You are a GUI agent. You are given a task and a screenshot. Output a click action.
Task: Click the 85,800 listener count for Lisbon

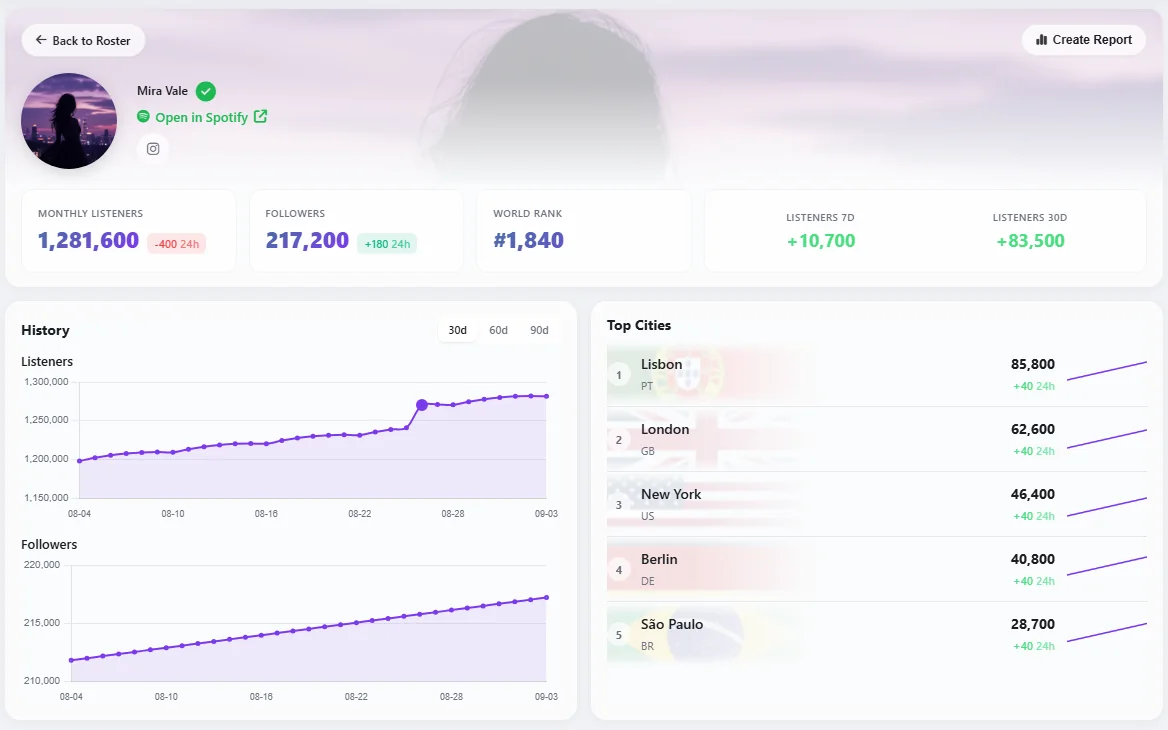[x=1032, y=364]
